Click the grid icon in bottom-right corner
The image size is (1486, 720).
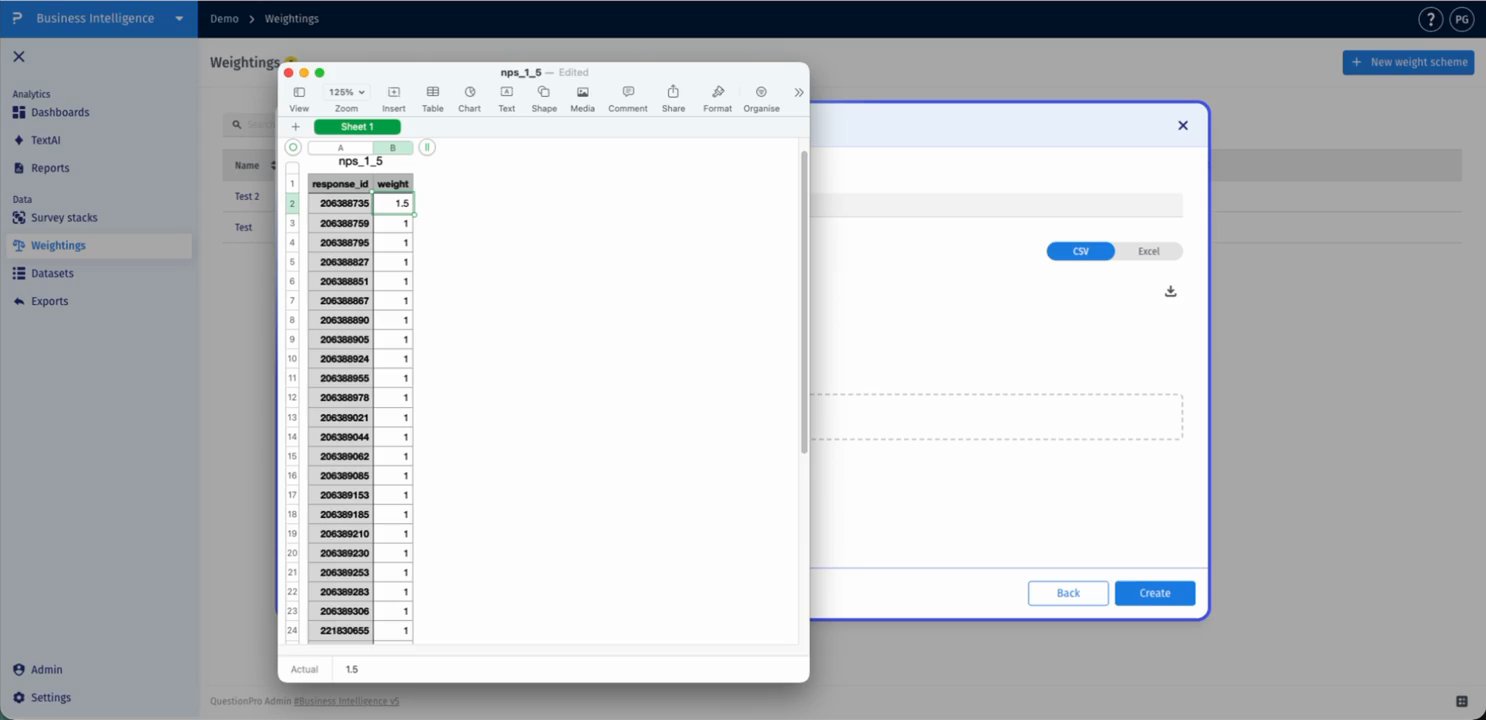(1461, 702)
